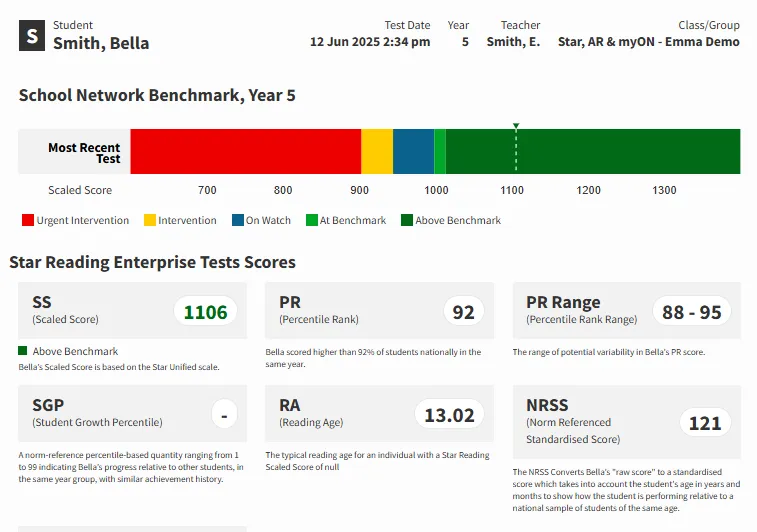
Task: Click the blue On Watch legend swatch
Action: [x=238, y=220]
